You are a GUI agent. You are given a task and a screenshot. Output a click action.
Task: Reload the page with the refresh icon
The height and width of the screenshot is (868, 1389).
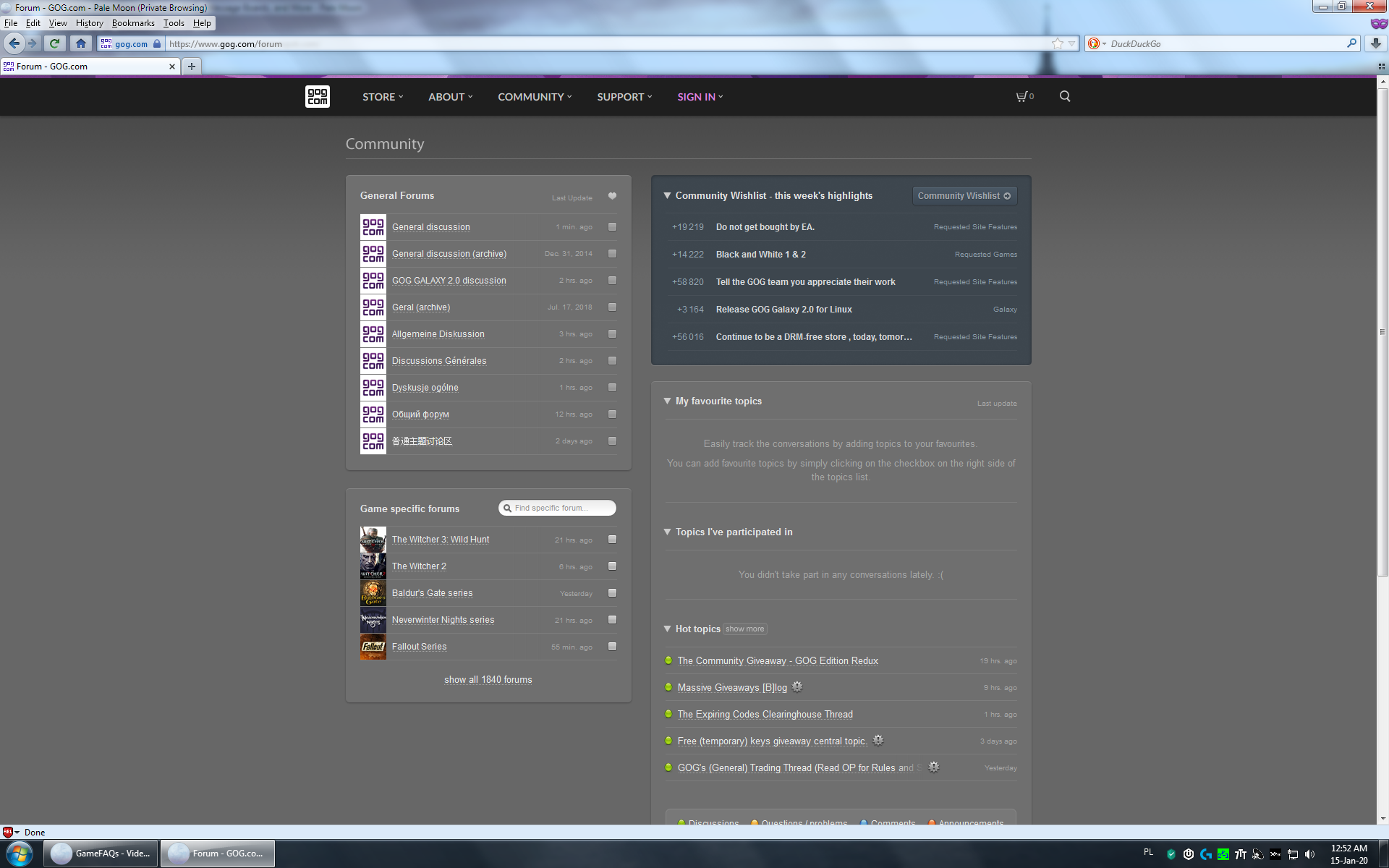[54, 43]
